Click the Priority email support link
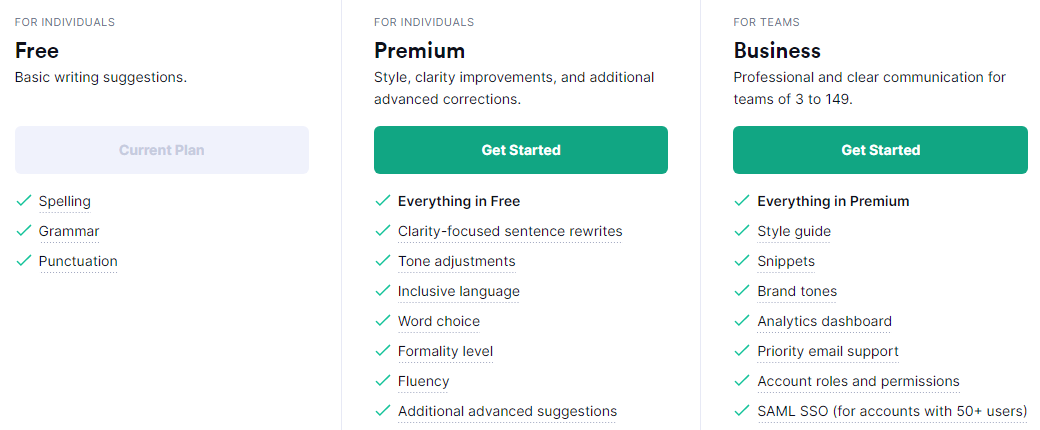1040x430 pixels. point(828,351)
